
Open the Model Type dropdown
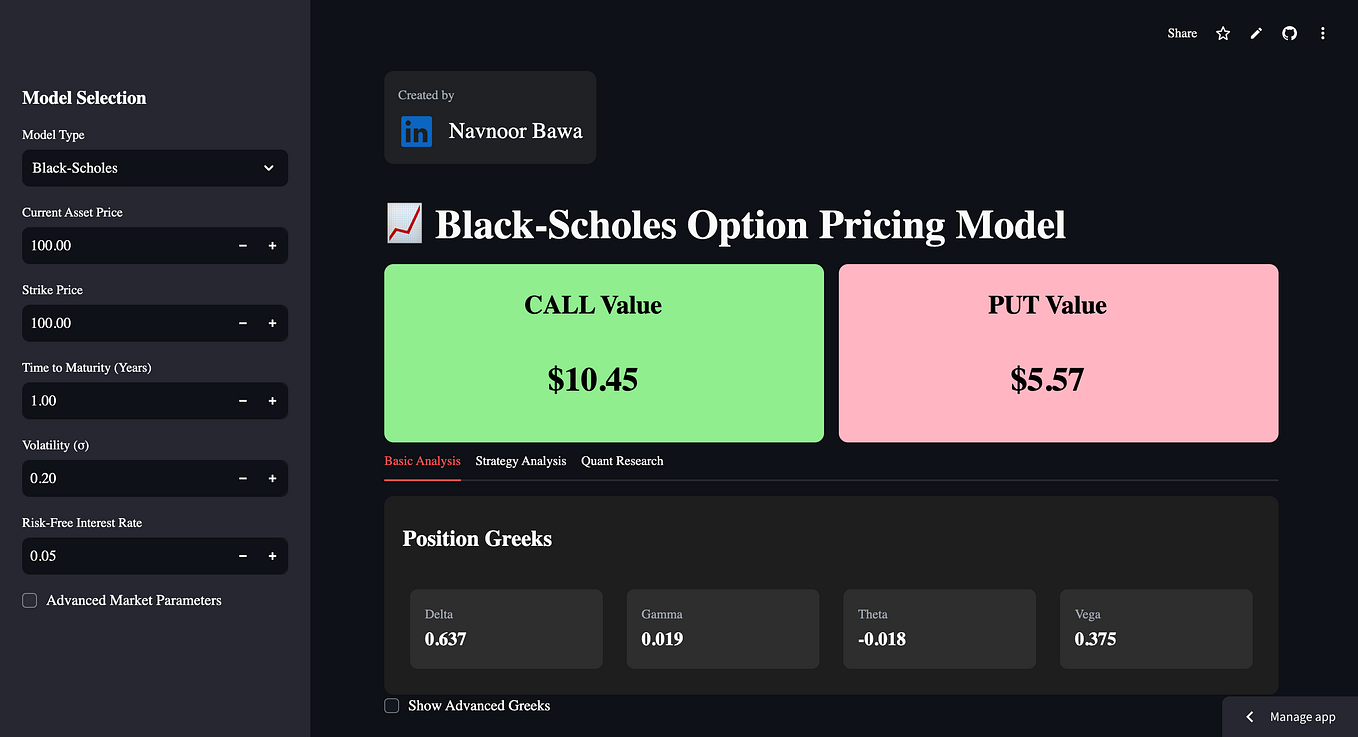pyautogui.click(x=155, y=168)
